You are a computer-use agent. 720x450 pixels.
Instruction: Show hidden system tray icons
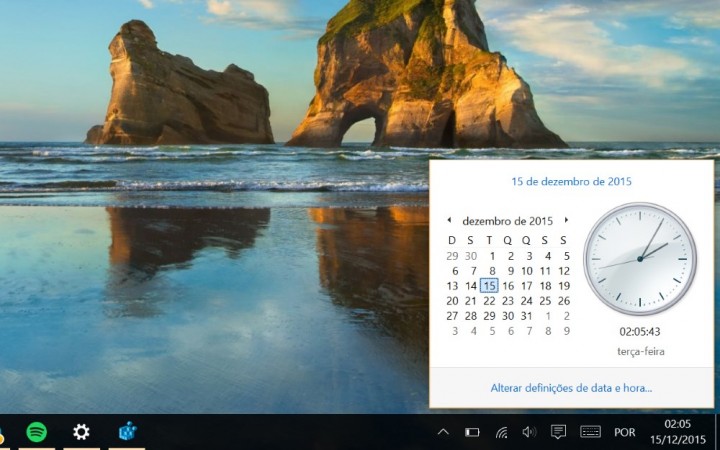pyautogui.click(x=443, y=432)
